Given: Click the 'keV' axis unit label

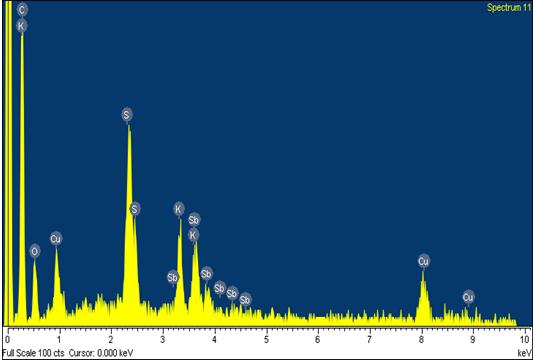Looking at the screenshot, I should point(524,354).
